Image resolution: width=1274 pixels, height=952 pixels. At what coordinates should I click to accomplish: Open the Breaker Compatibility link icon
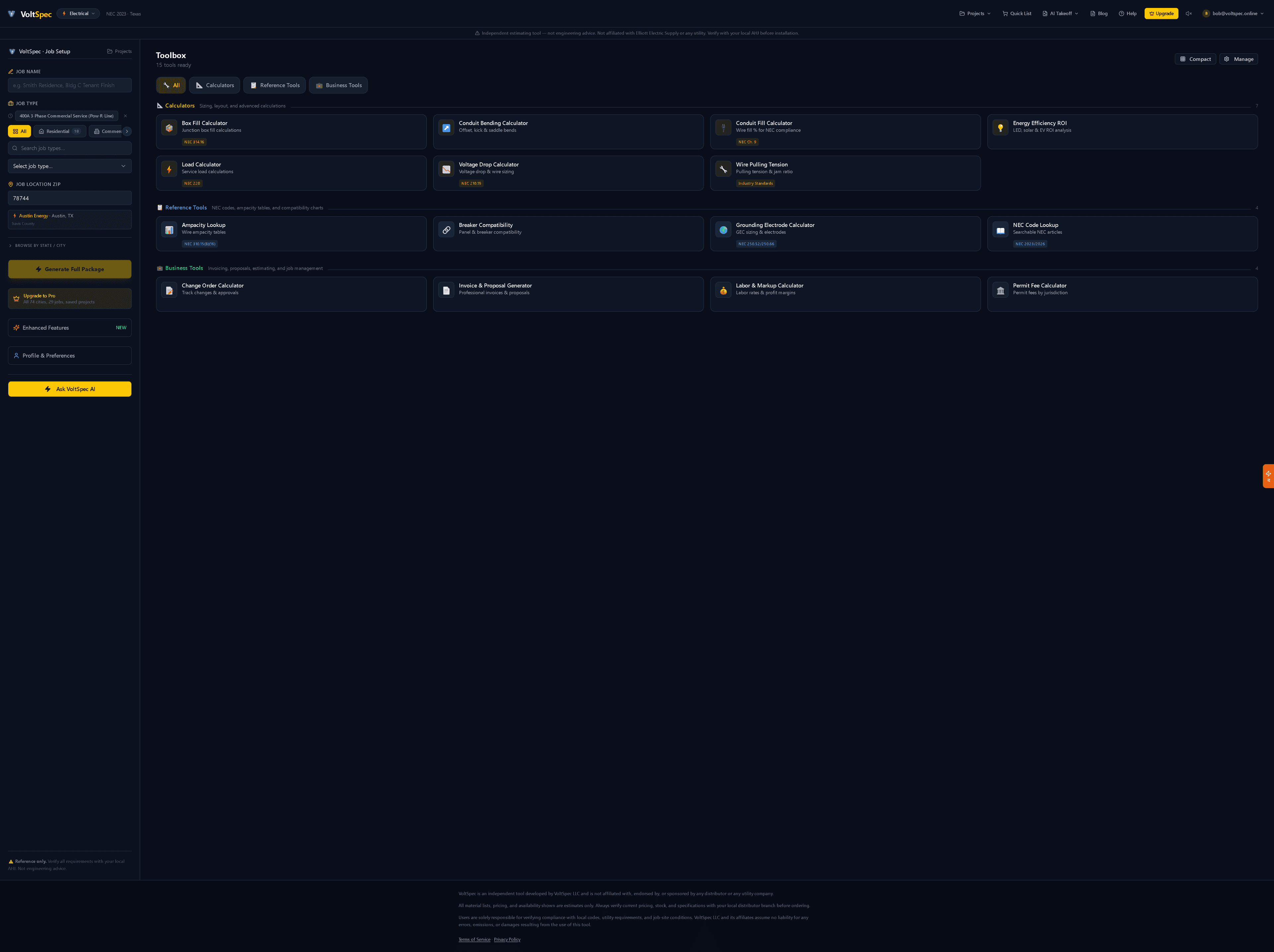coord(446,230)
